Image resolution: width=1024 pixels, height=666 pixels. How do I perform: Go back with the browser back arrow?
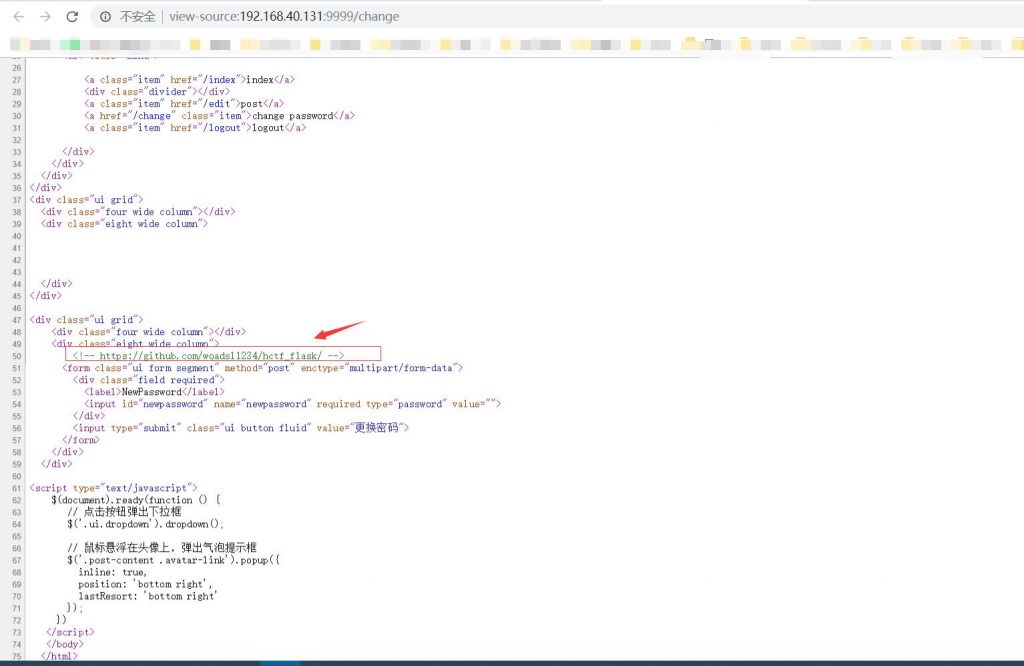(19, 16)
